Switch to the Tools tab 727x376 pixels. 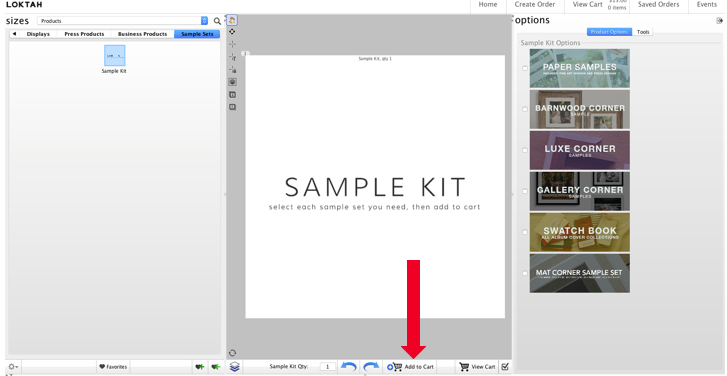[x=643, y=32]
